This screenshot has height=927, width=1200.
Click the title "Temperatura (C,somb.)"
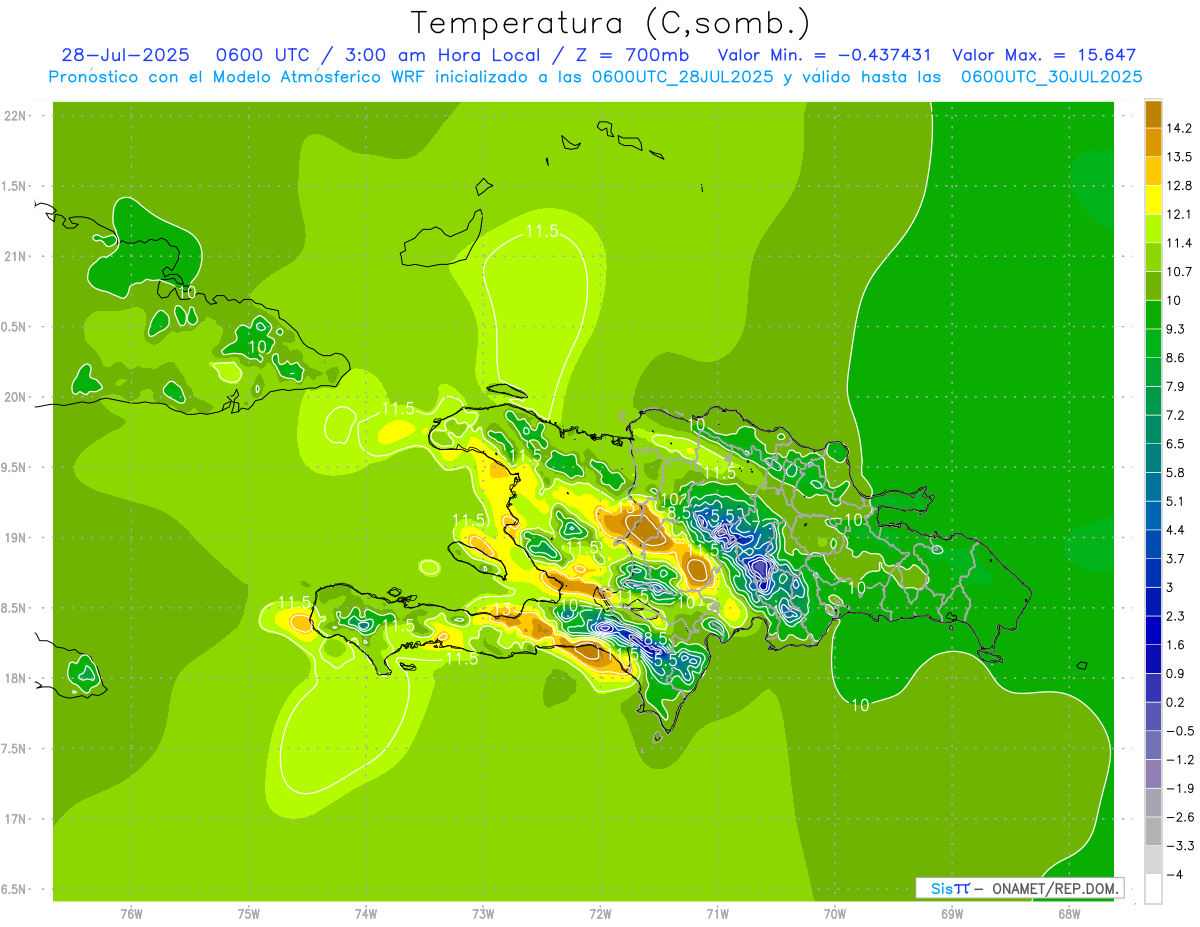[610, 23]
